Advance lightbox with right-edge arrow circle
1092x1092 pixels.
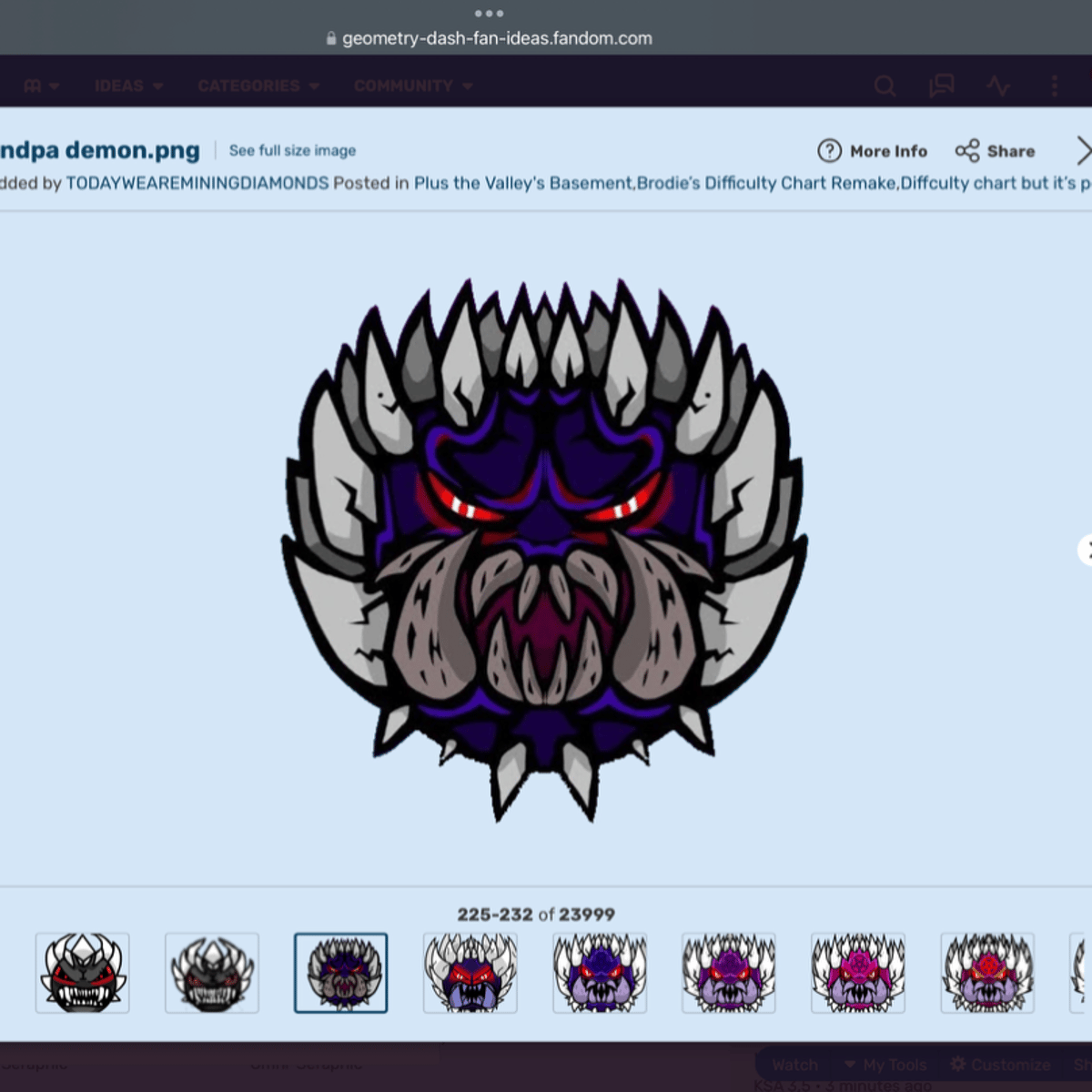[x=1086, y=550]
